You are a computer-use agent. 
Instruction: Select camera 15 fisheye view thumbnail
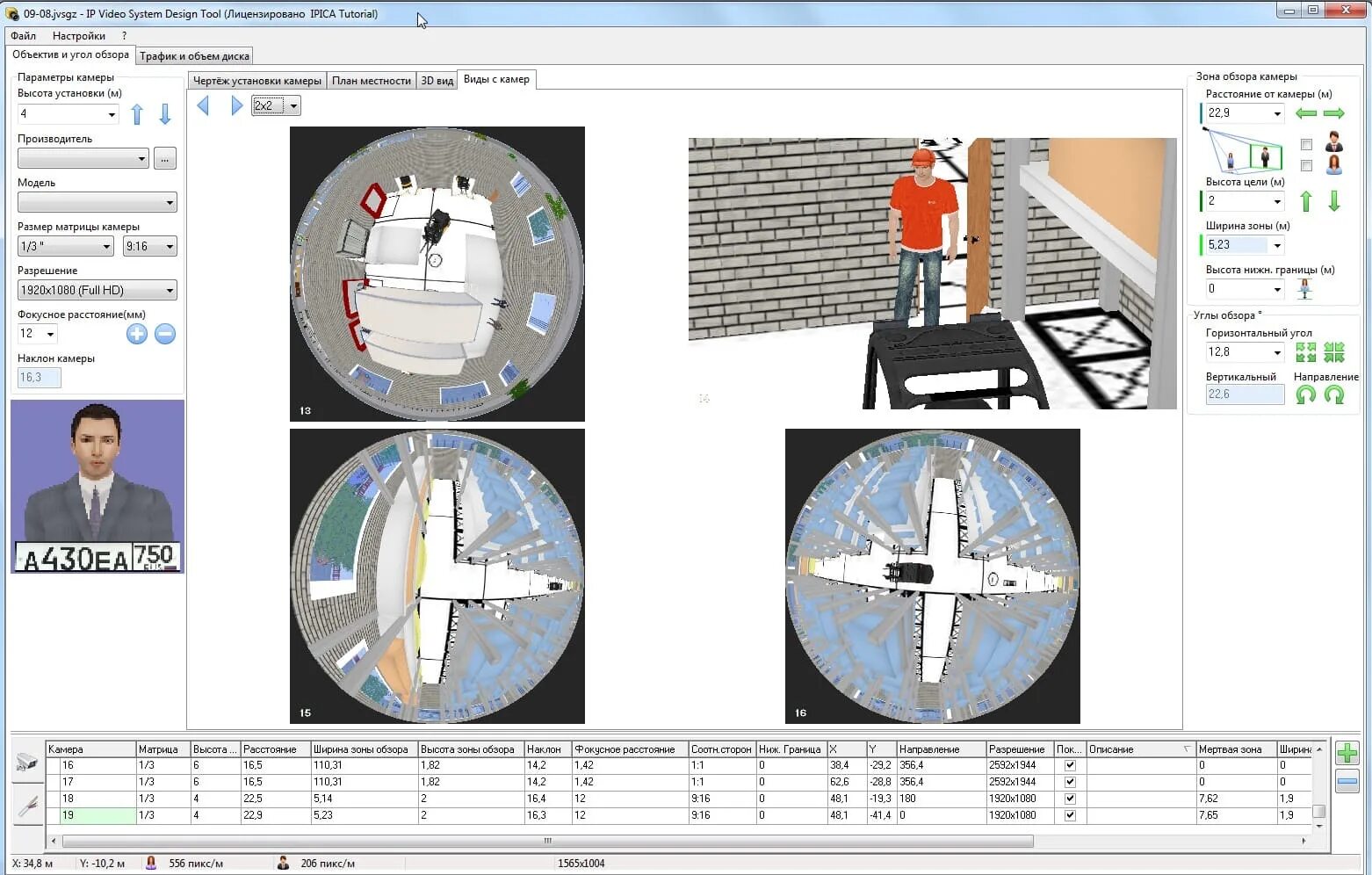click(x=437, y=576)
